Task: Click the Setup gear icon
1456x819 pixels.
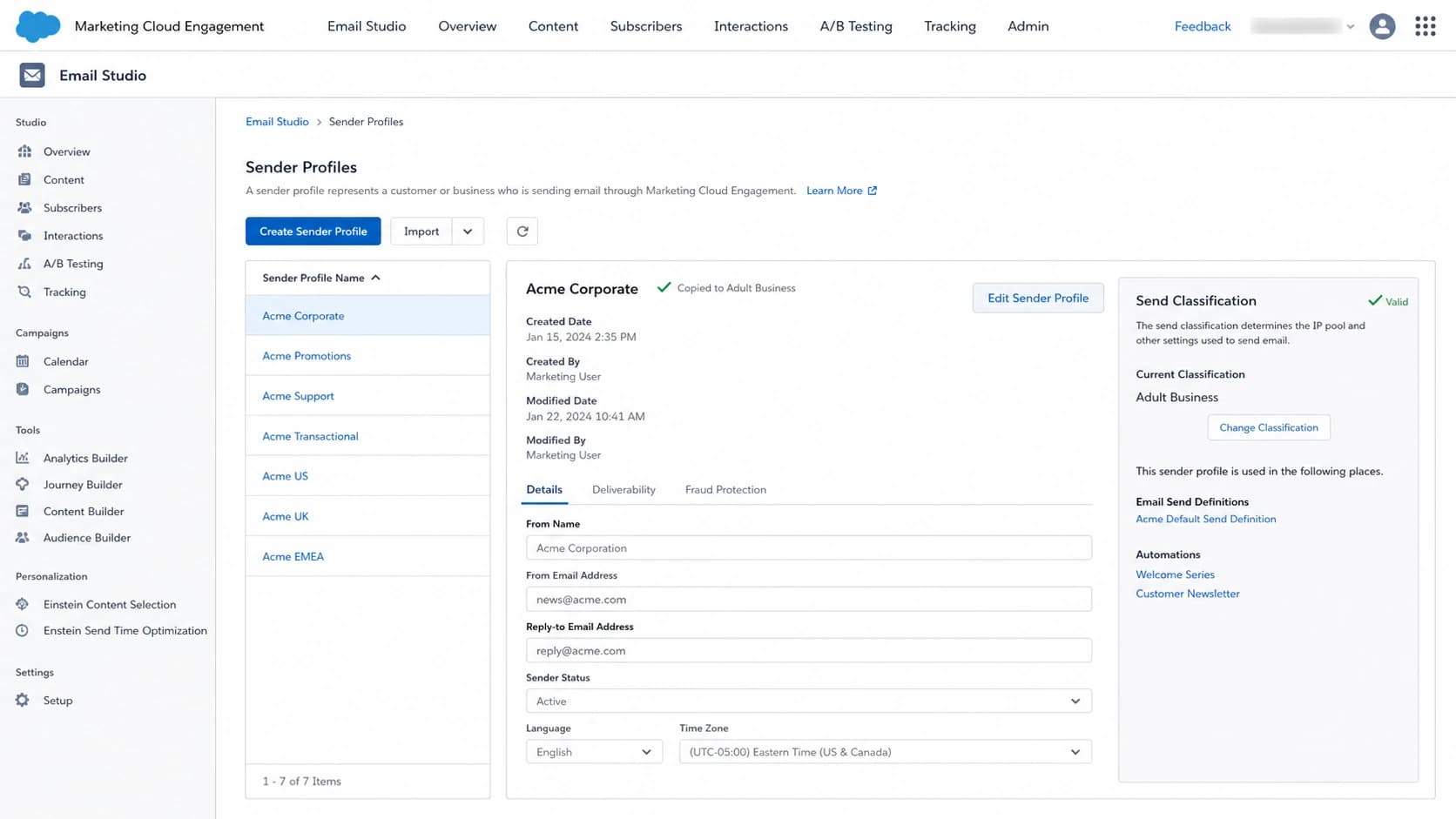Action: pos(23,700)
